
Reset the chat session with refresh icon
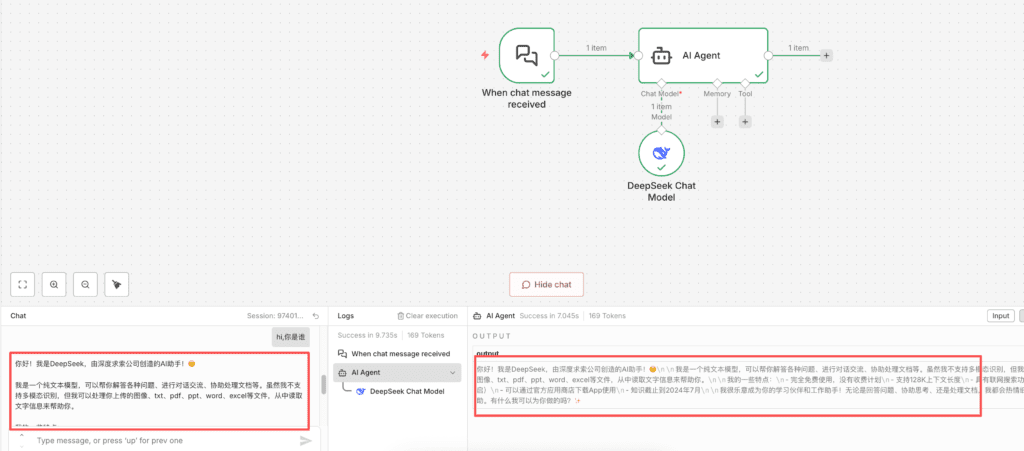tap(315, 316)
